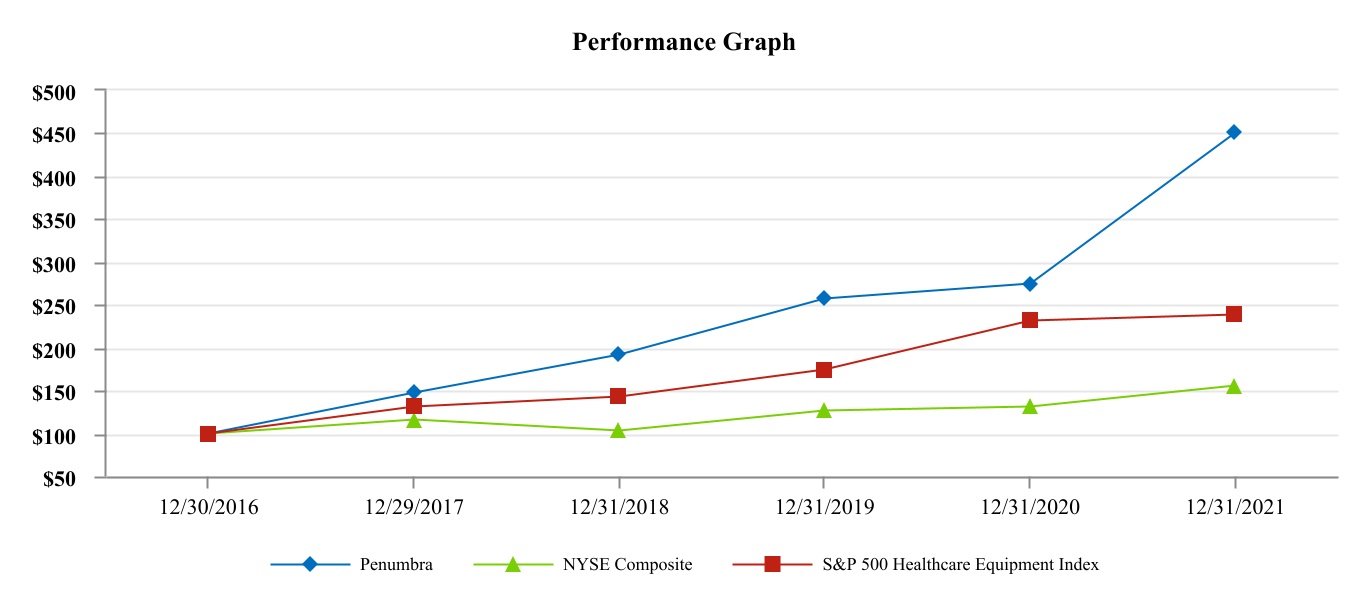Click the Performance Graph chart title
This screenshot has width=1368, height=612.
684,42
